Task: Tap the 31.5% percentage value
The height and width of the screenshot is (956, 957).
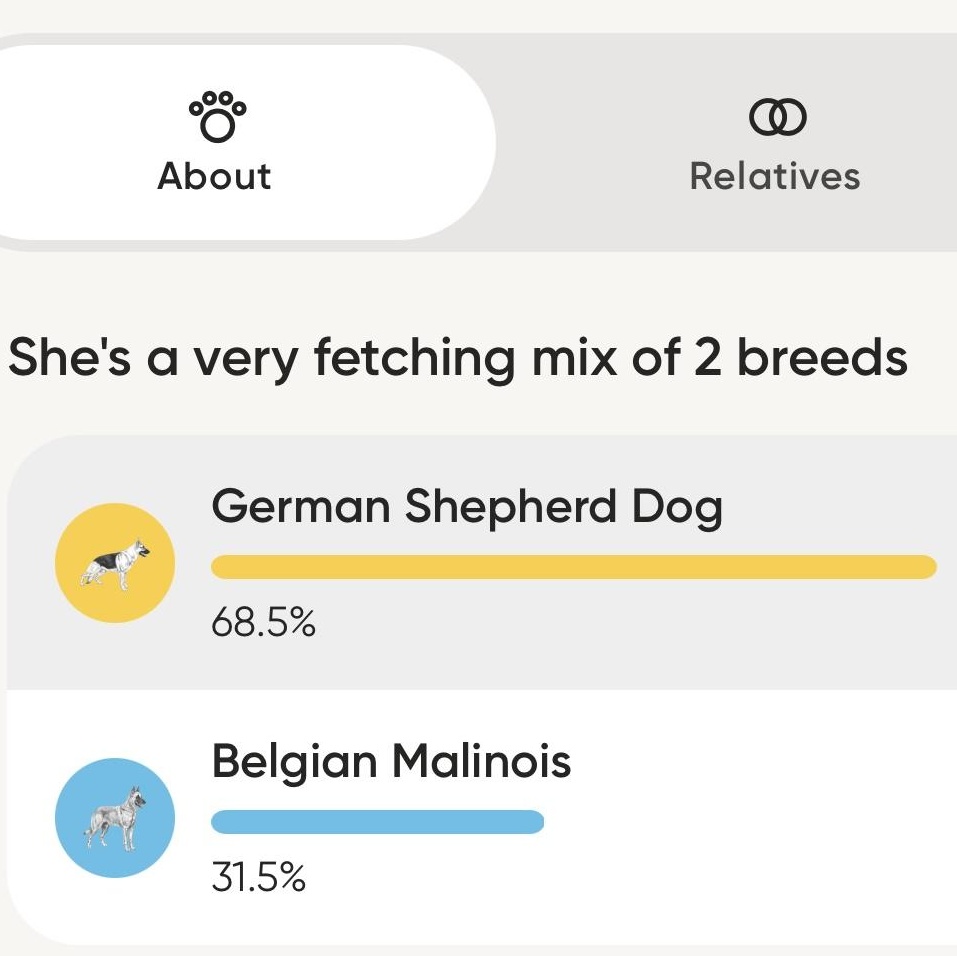Action: tap(258, 878)
